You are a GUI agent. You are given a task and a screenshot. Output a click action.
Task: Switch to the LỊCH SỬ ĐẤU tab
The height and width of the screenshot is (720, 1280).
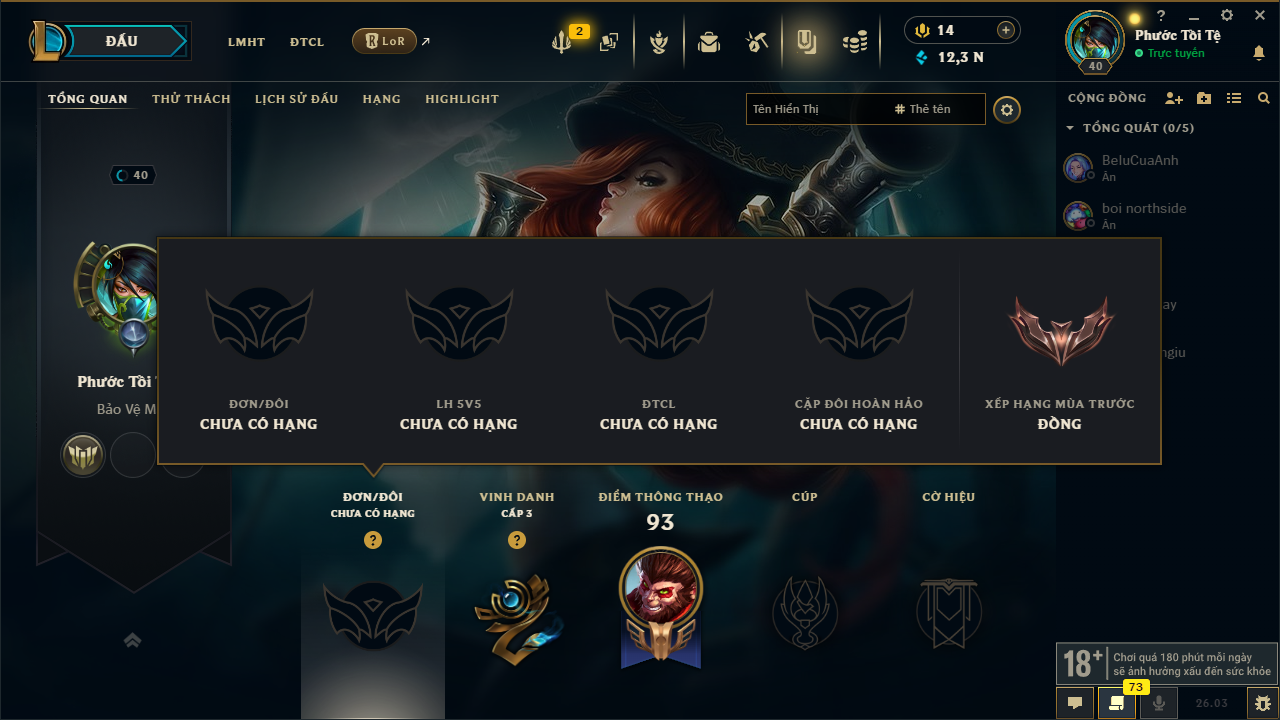[296, 99]
